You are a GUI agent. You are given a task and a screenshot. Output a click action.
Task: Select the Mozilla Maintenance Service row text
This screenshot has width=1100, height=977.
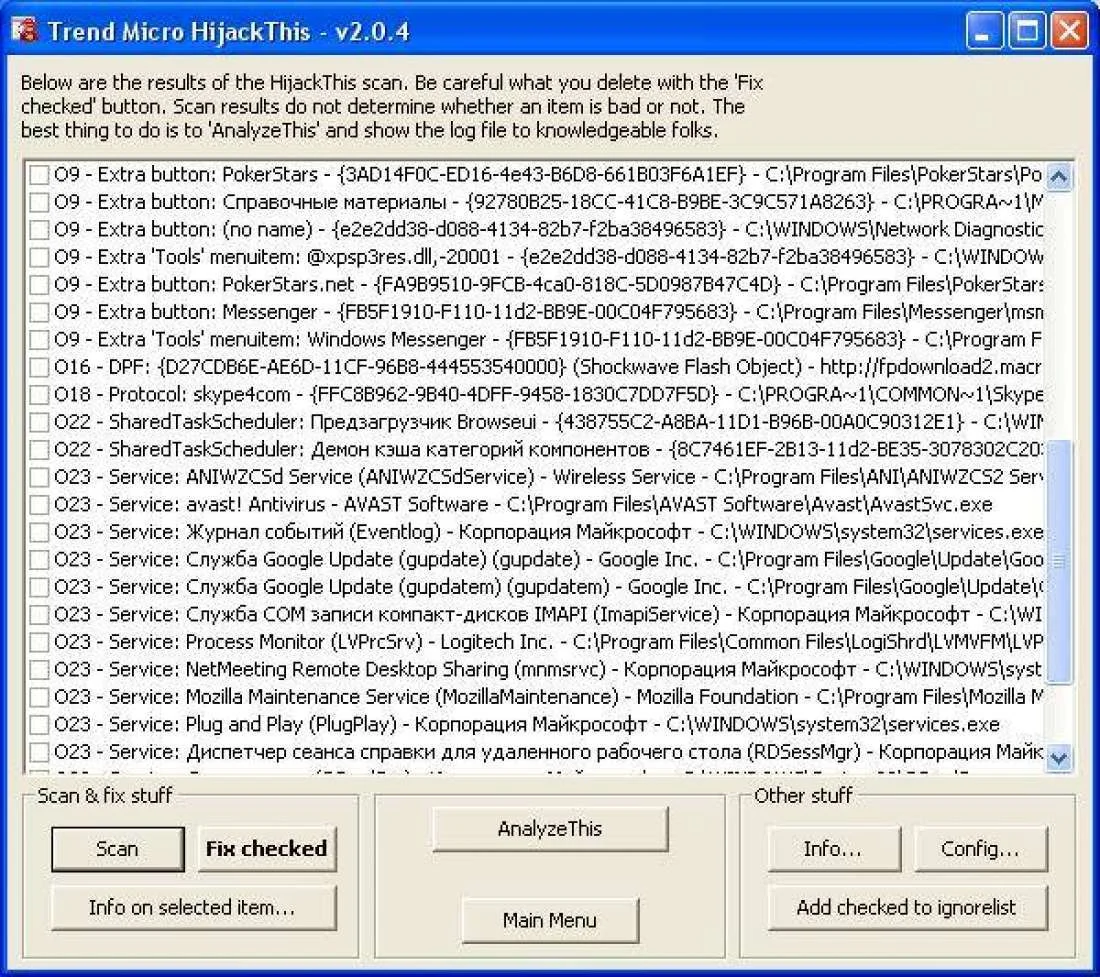click(x=549, y=697)
